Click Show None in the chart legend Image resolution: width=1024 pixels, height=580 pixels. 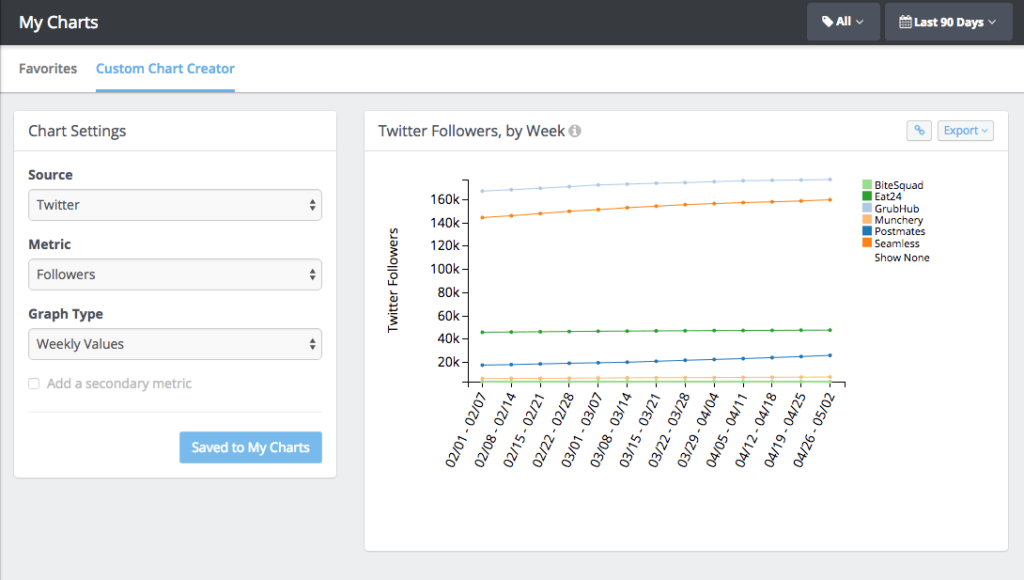tap(901, 258)
